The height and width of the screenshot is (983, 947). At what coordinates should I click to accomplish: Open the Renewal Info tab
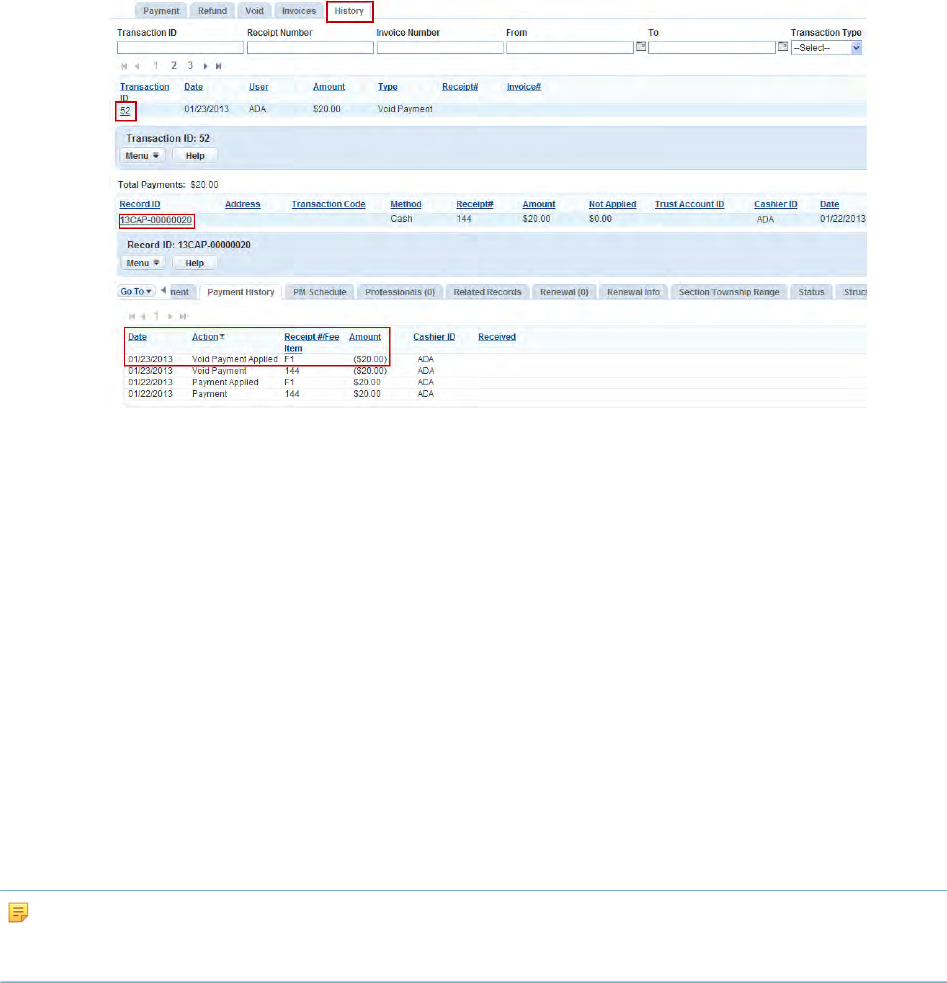pyautogui.click(x=633, y=292)
